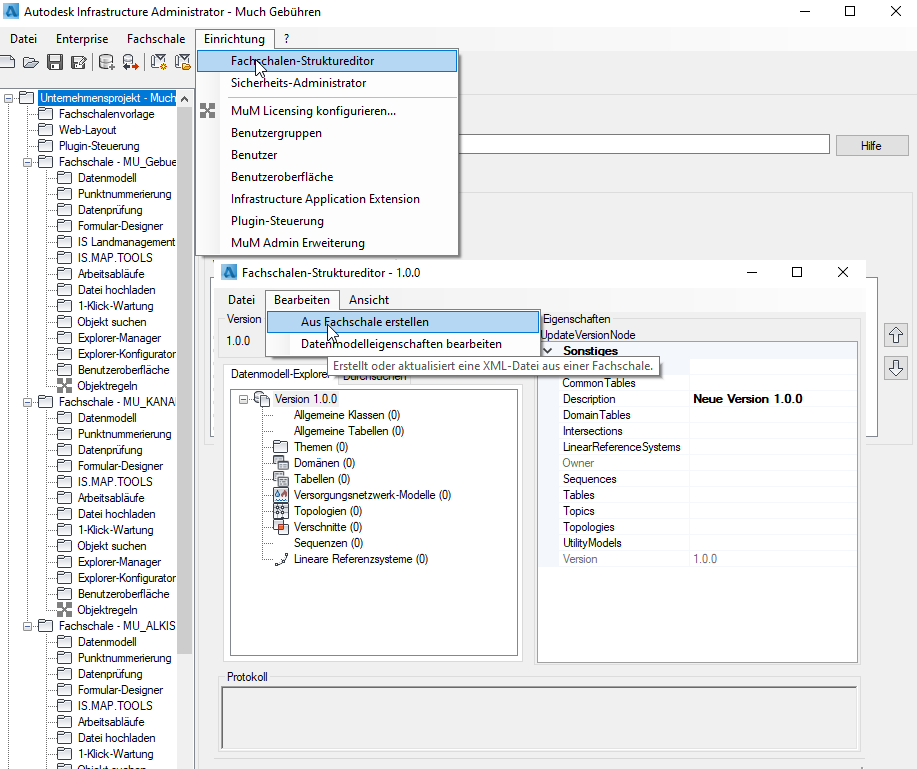917x769 pixels.
Task: Click the Topologien icon in the explorer
Action: [x=281, y=511]
